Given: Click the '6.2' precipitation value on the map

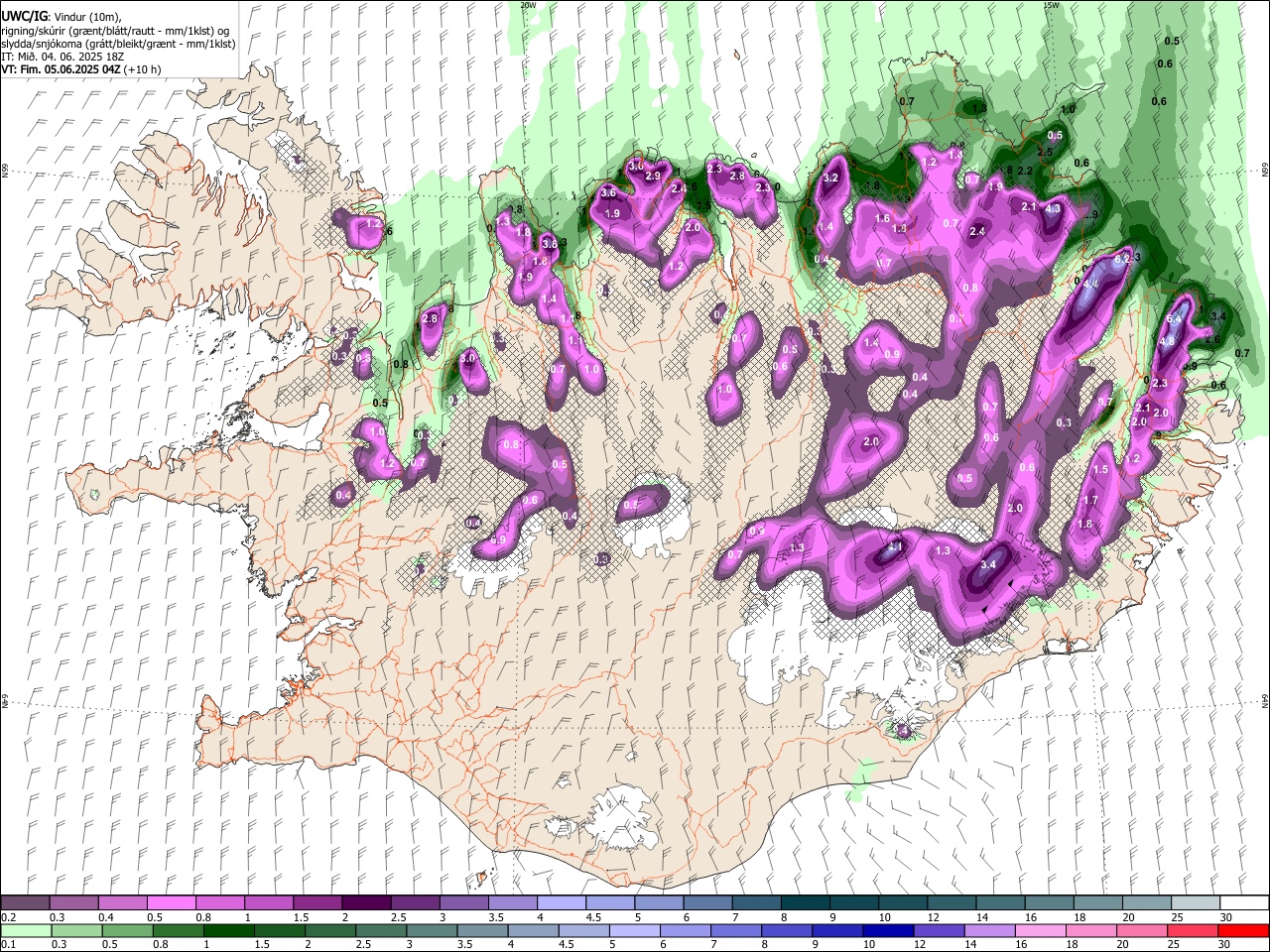Looking at the screenshot, I should pyautogui.click(x=1123, y=258).
